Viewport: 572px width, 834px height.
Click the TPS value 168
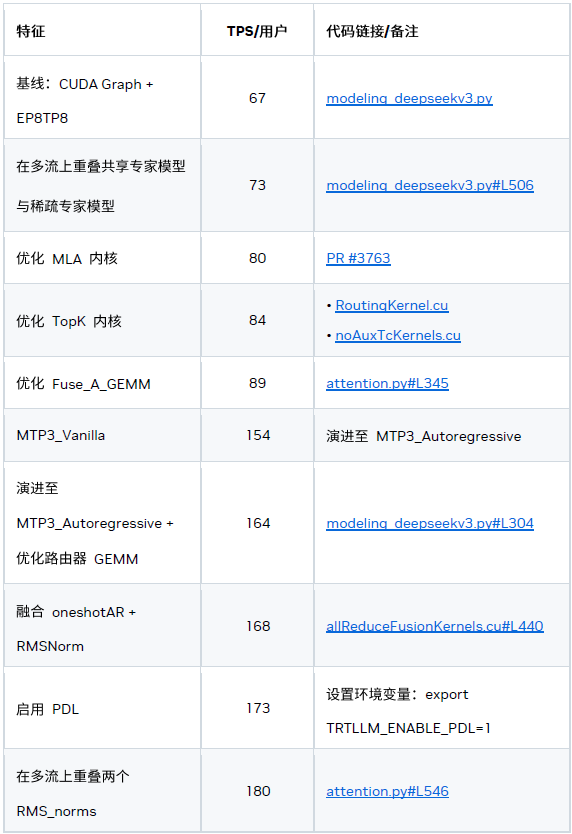click(258, 626)
